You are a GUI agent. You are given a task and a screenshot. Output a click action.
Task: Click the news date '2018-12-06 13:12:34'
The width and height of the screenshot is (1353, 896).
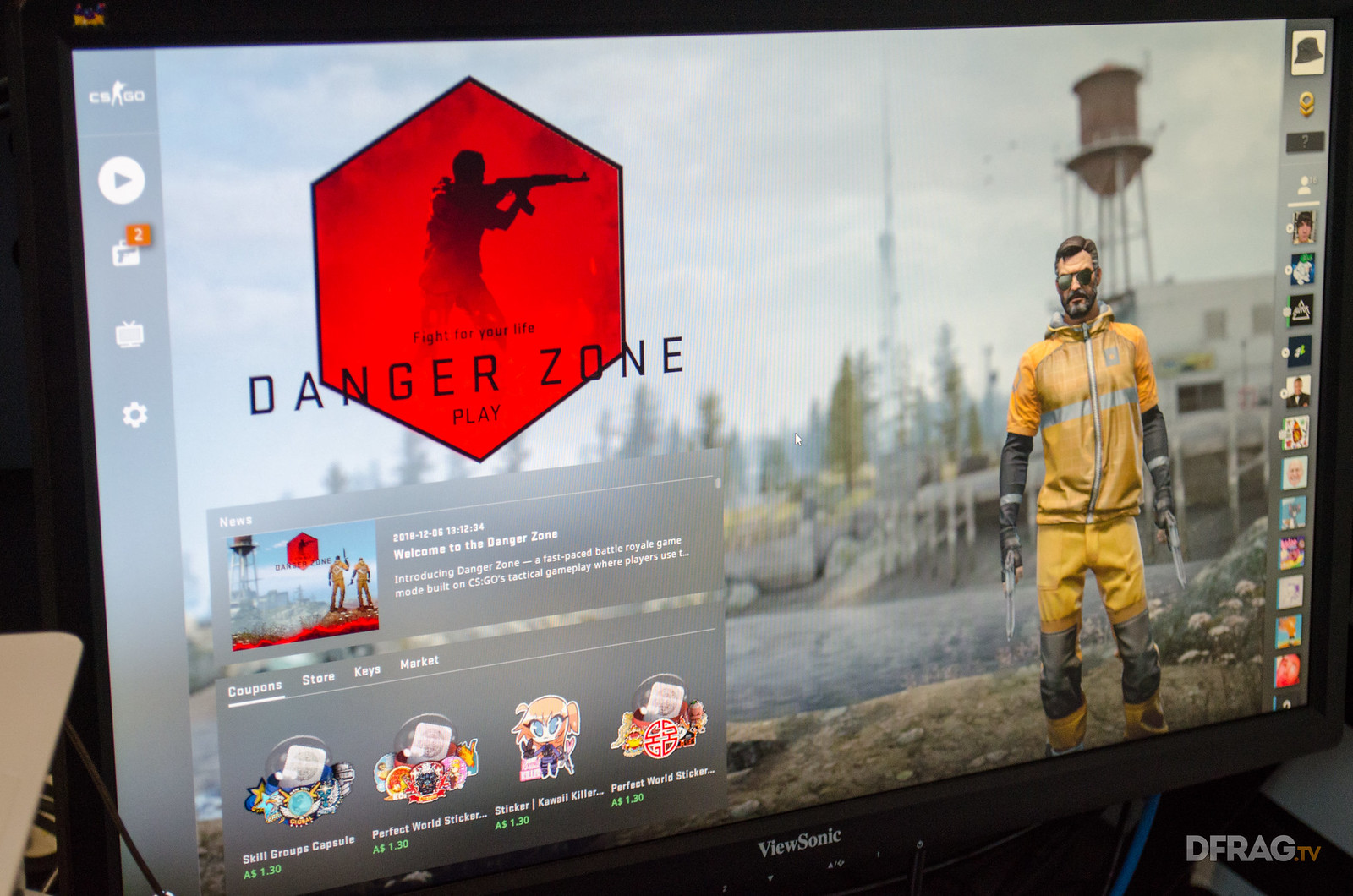click(438, 532)
